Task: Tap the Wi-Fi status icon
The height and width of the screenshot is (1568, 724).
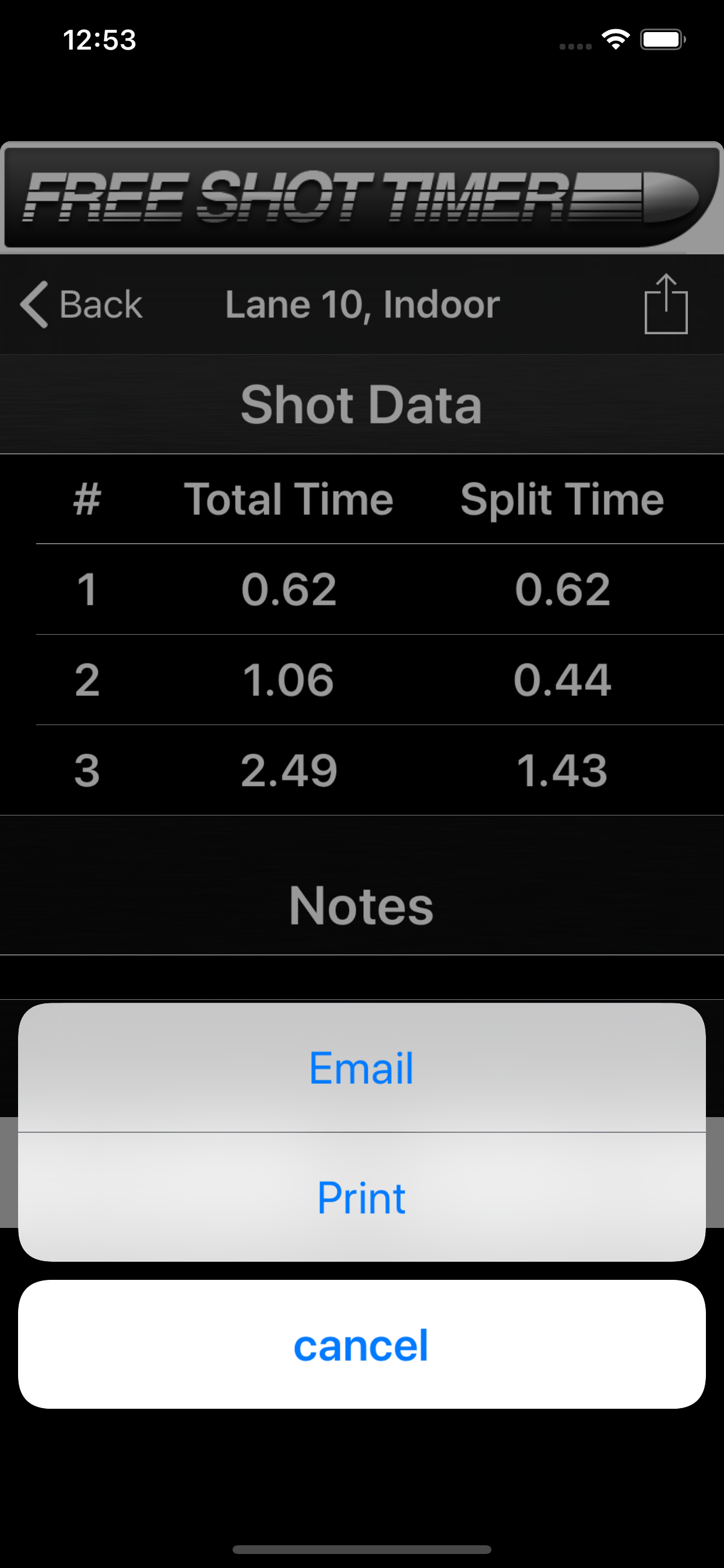Action: (615, 40)
